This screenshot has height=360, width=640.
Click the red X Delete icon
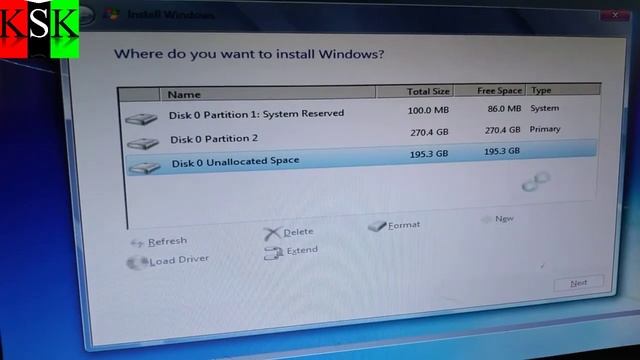click(x=272, y=234)
